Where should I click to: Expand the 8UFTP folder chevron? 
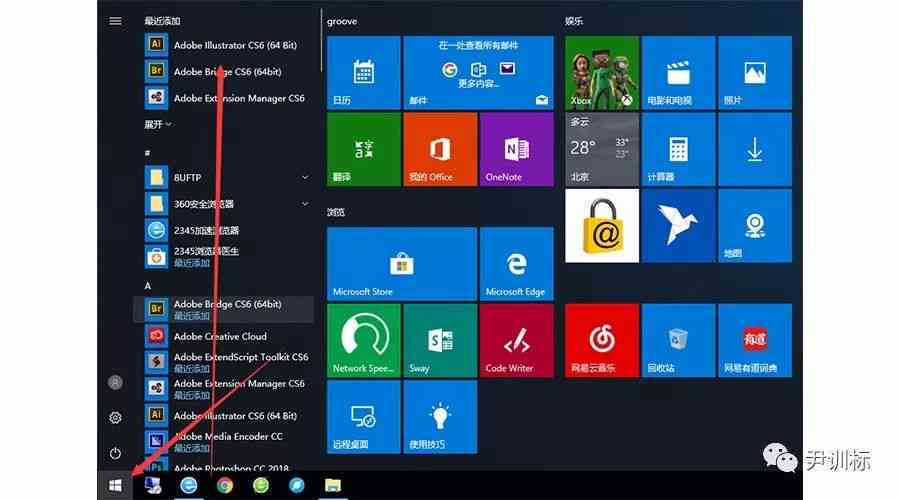tap(305, 177)
